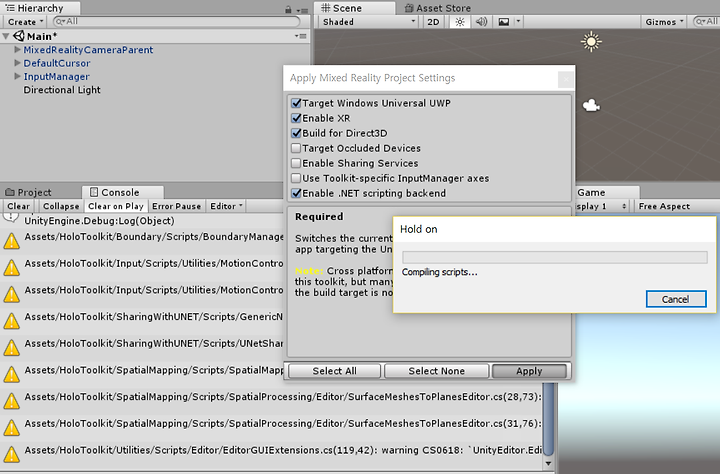This screenshot has height=474, width=720.
Task: Open the Free Aspect dropdown in Game view
Action: tap(676, 206)
